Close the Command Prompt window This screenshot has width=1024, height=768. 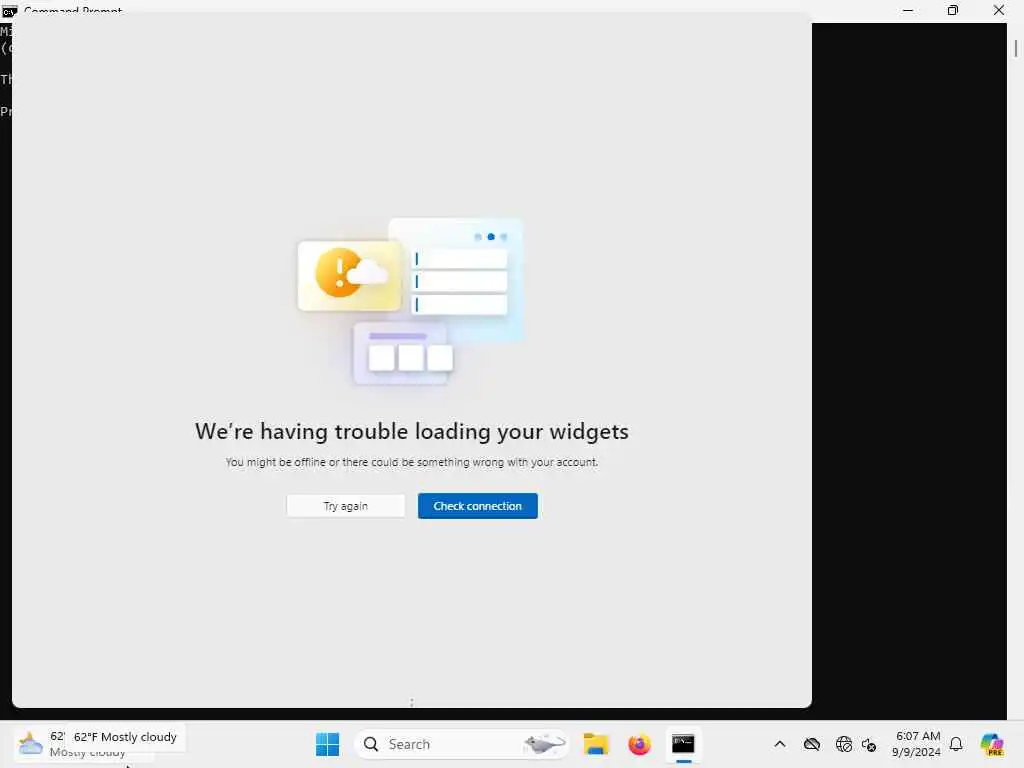click(x=999, y=10)
